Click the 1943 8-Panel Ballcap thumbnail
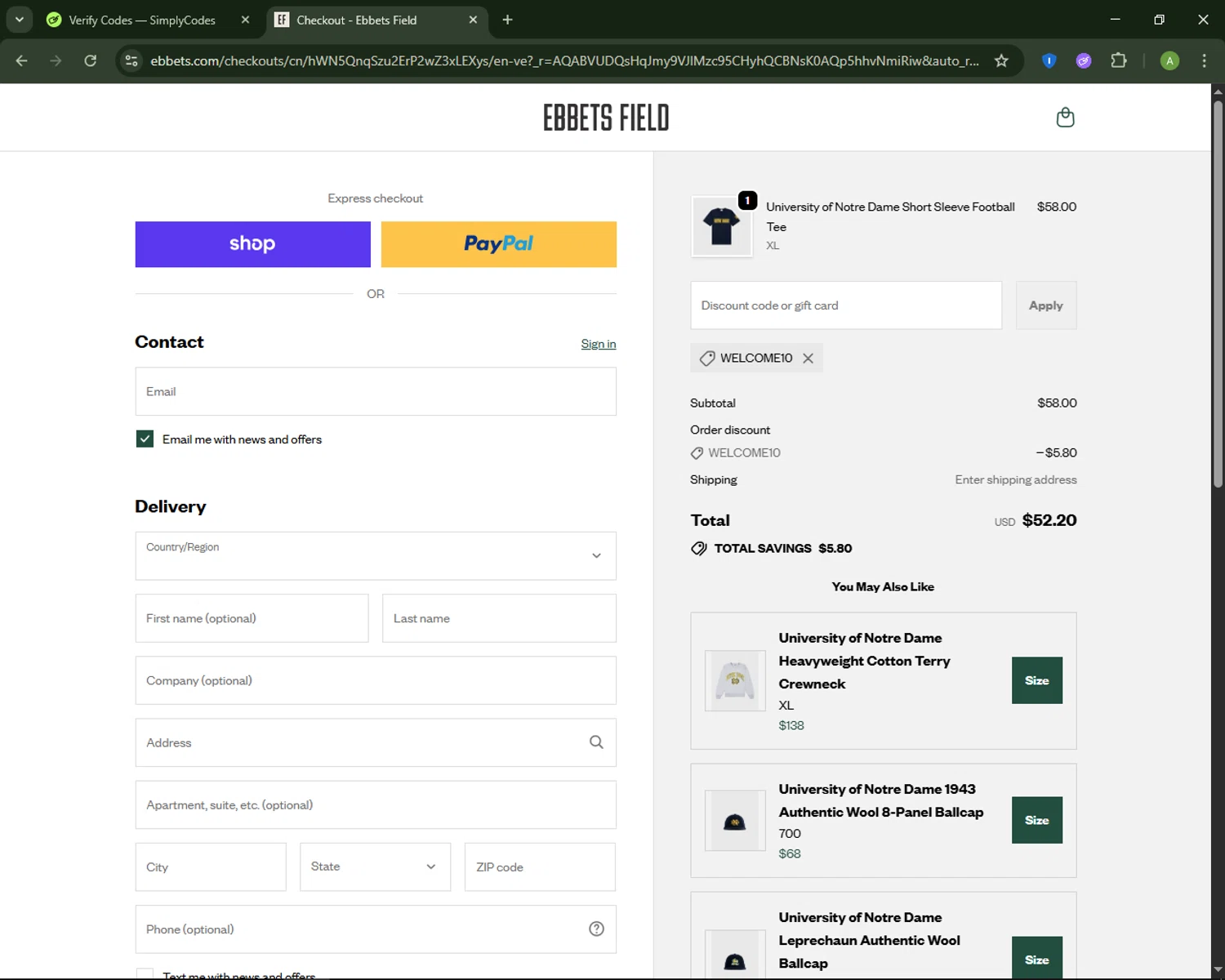1225x980 pixels. (735, 821)
